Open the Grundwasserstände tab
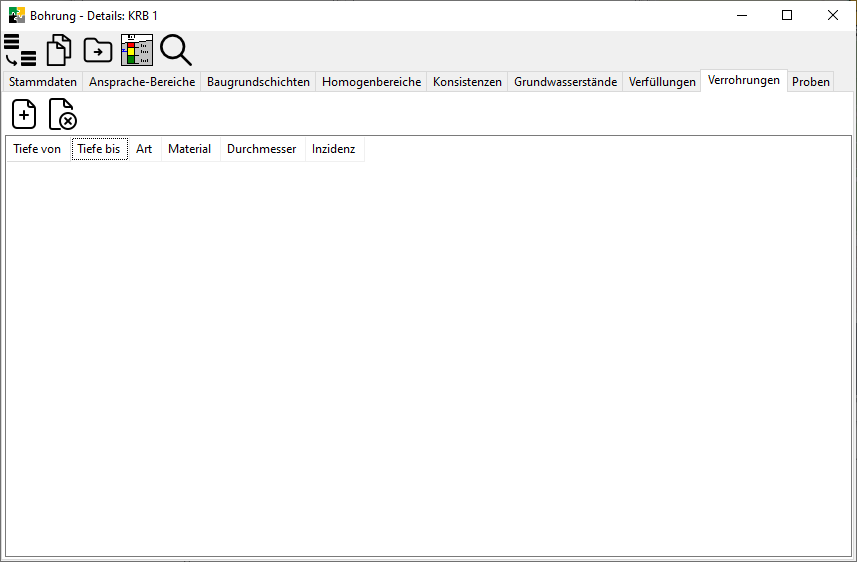The image size is (857, 562). pos(565,82)
